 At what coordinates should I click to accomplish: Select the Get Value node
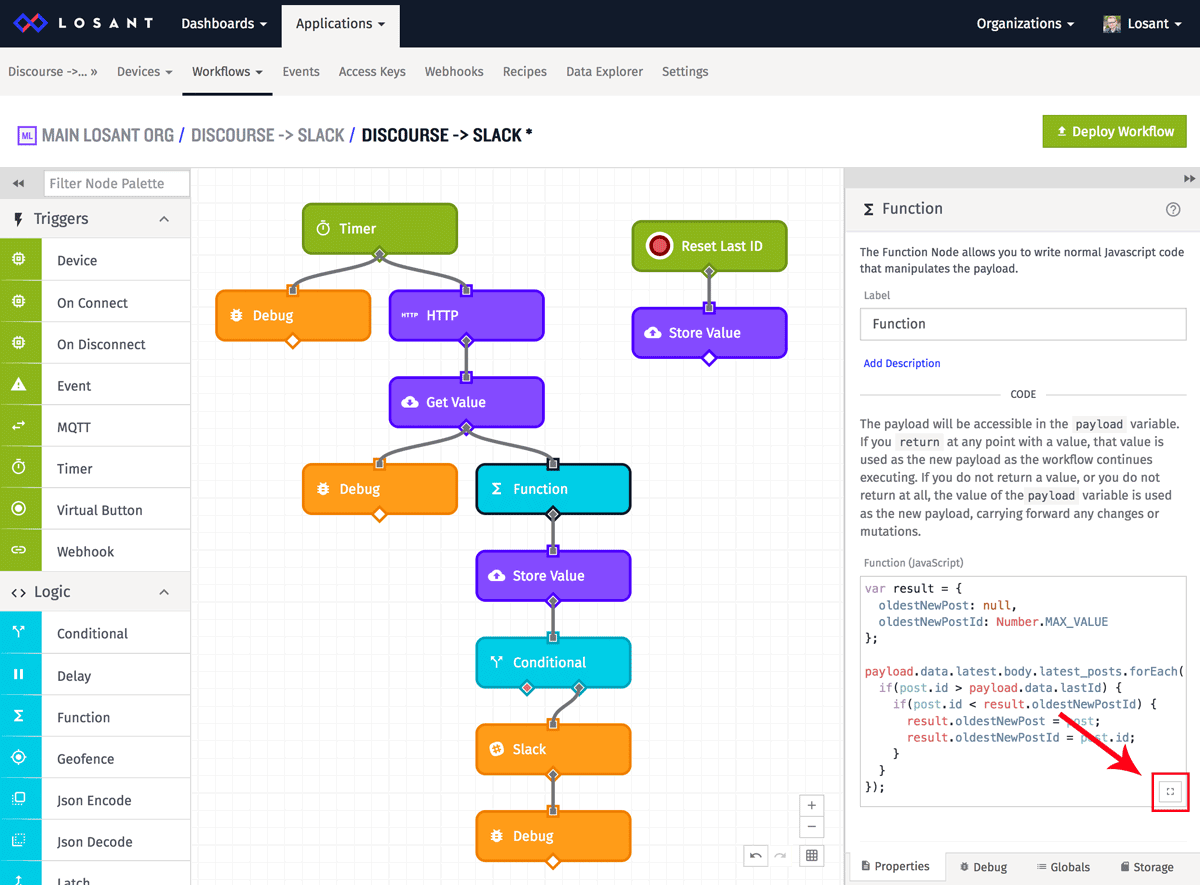[x=467, y=402]
